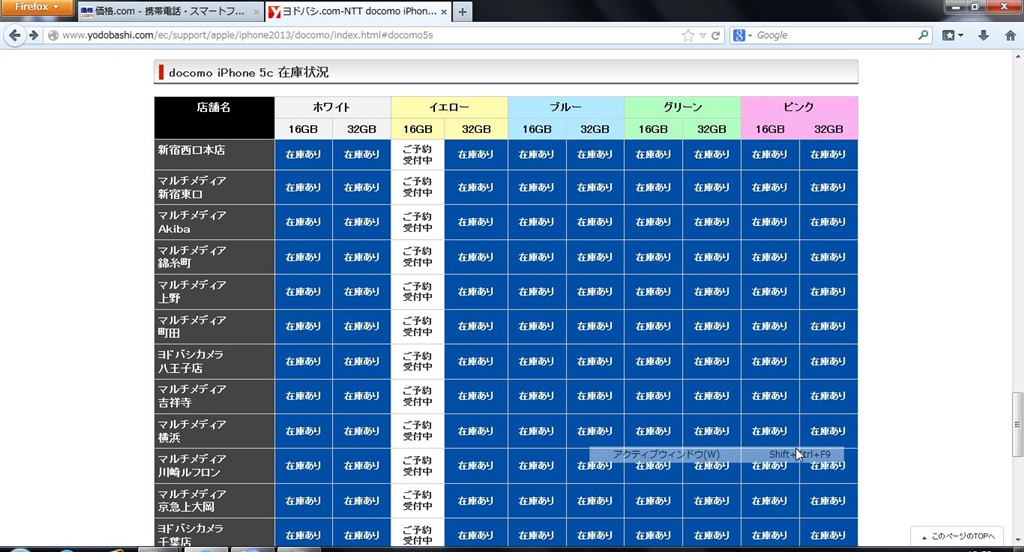Click 在庫あり for 八王子店 ピンク 16GB
This screenshot has height=552, width=1024.
[771, 361]
